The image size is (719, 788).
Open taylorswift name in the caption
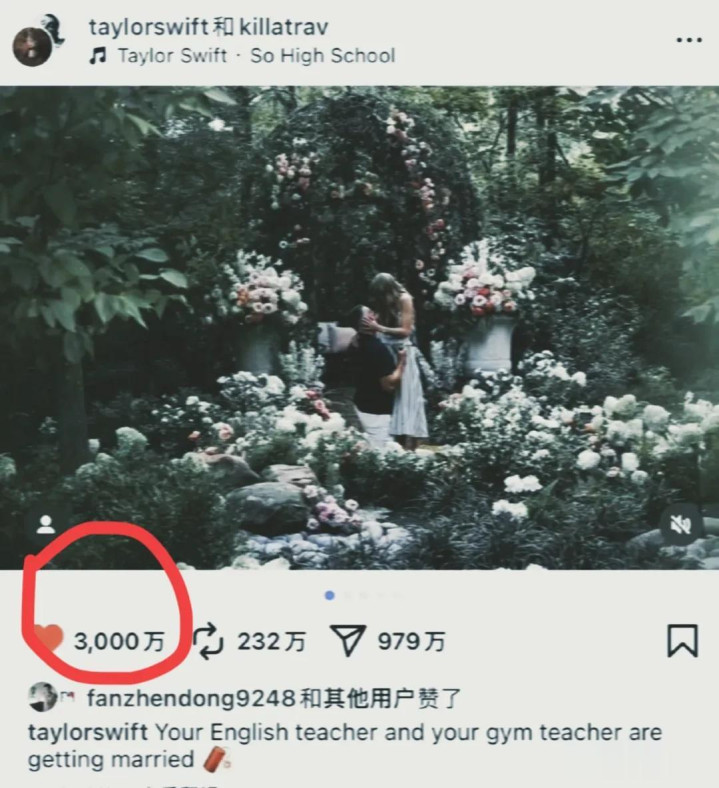tap(88, 733)
